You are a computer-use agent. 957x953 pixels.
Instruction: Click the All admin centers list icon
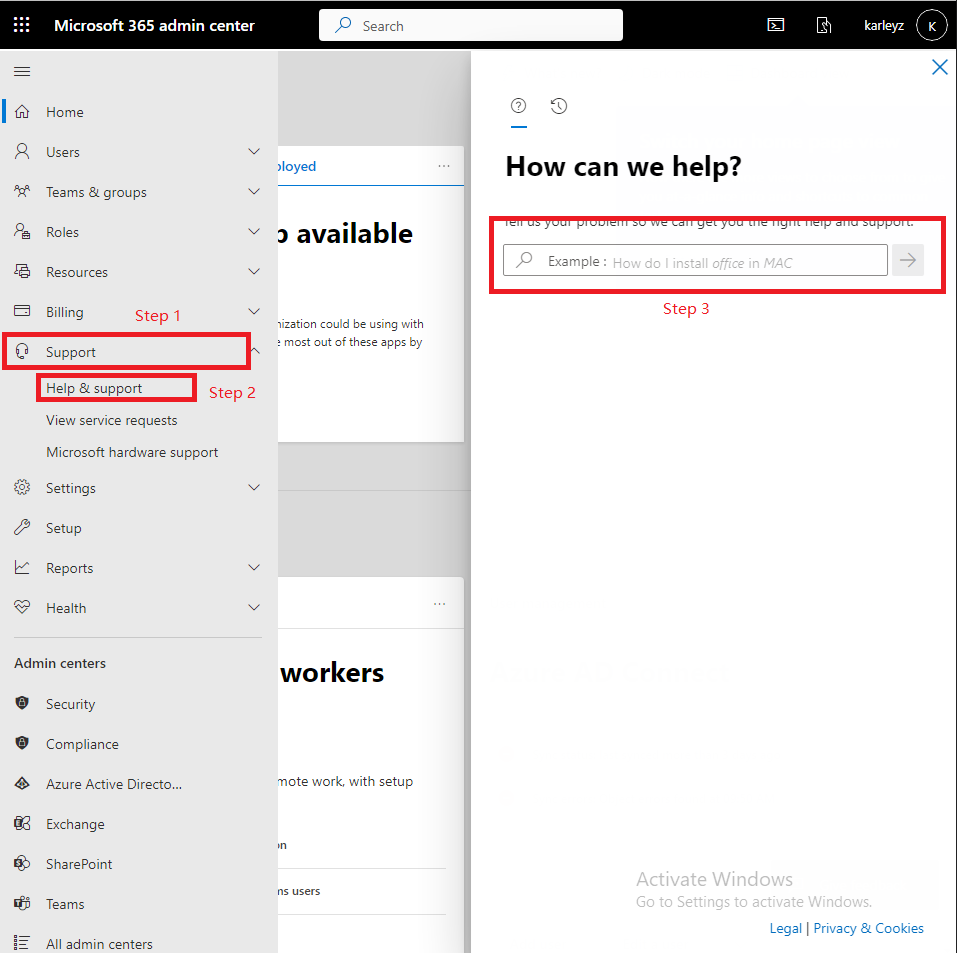22,943
